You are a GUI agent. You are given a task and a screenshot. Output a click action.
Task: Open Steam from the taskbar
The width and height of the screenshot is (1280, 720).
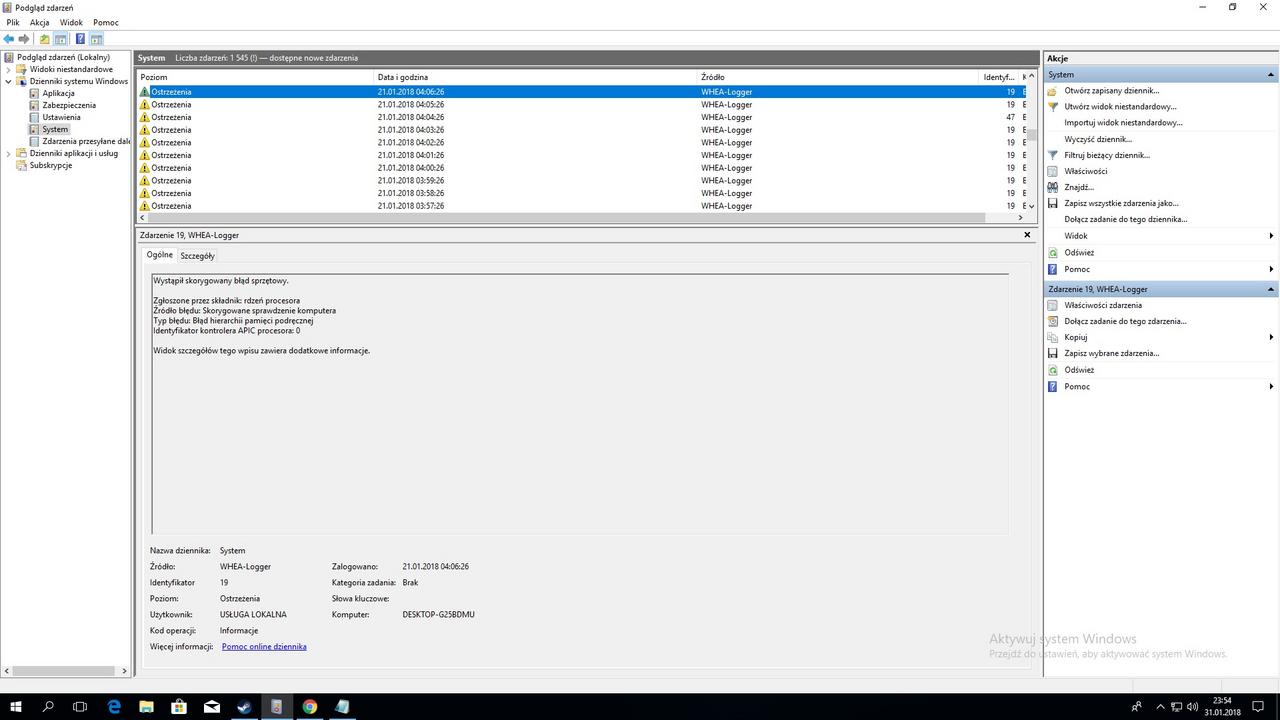244,707
